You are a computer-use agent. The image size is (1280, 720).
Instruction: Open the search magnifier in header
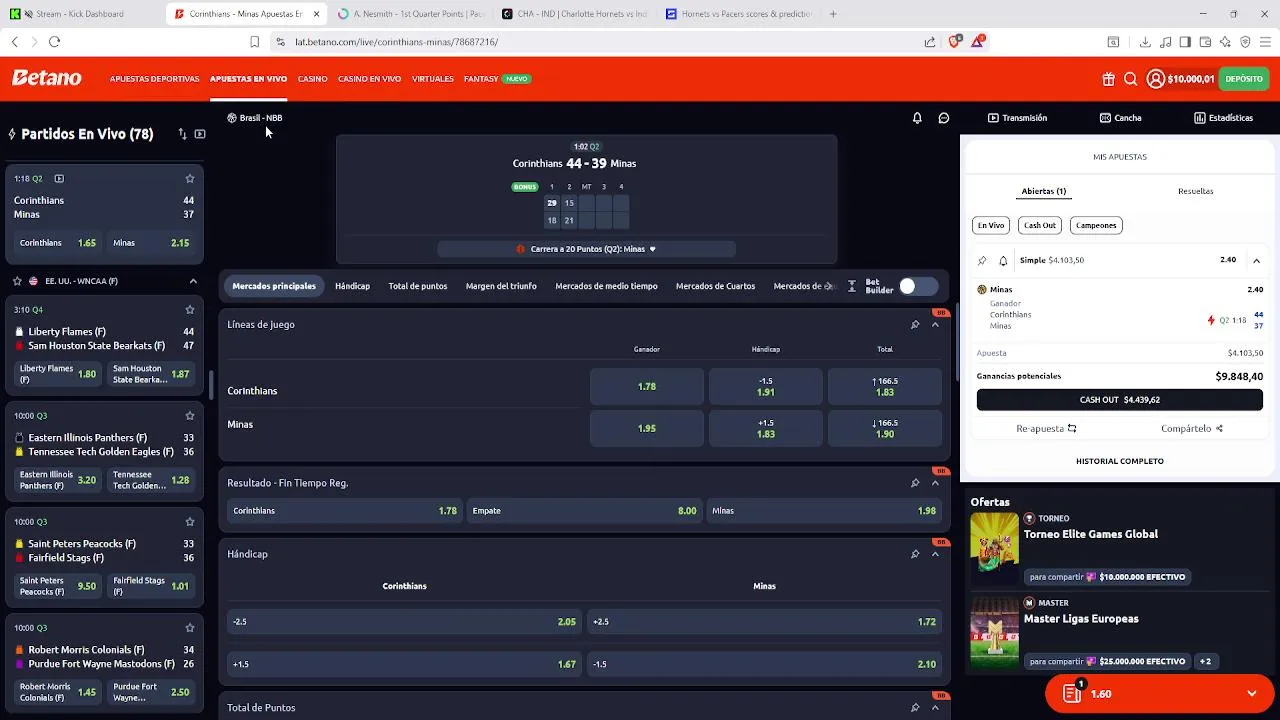[1130, 79]
